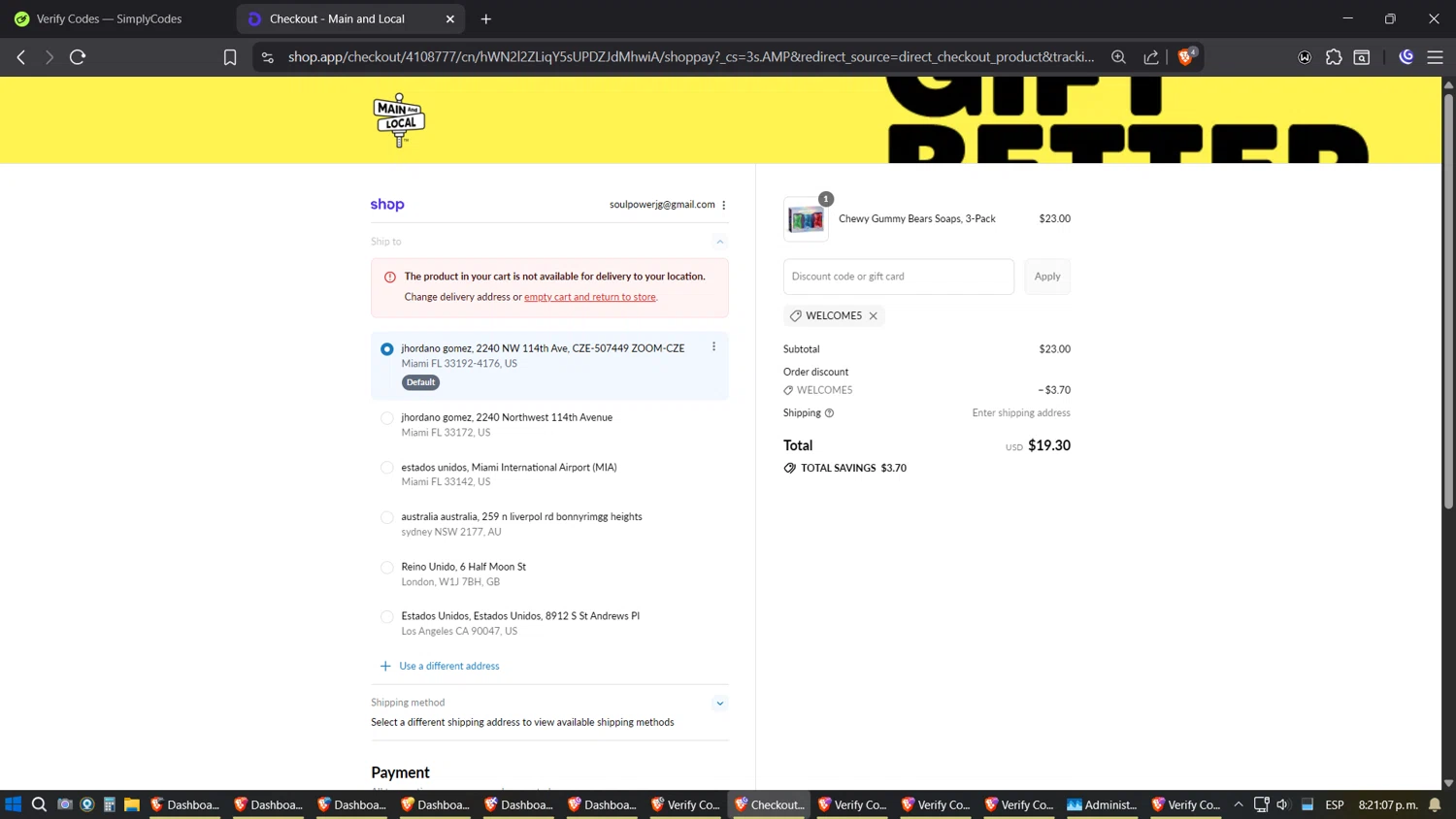Viewport: 1456px width, 819px height.
Task: Use a different address
Action: [448, 666]
